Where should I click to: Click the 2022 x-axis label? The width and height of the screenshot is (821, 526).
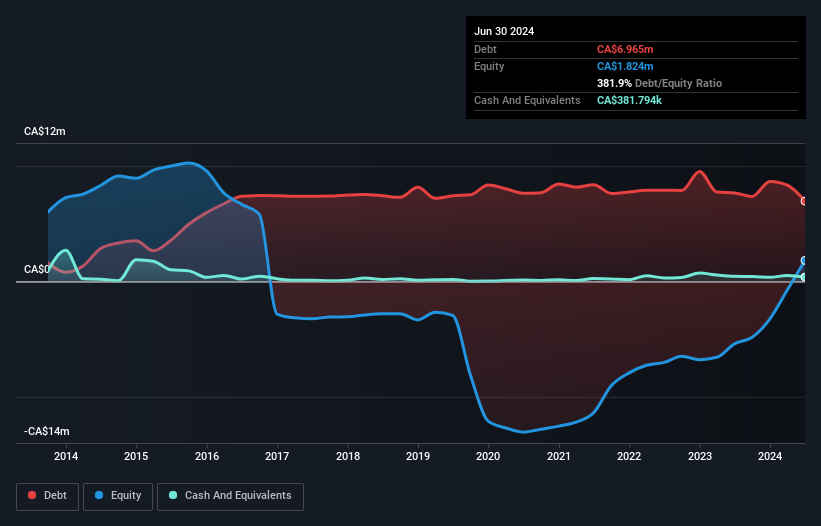pos(629,456)
